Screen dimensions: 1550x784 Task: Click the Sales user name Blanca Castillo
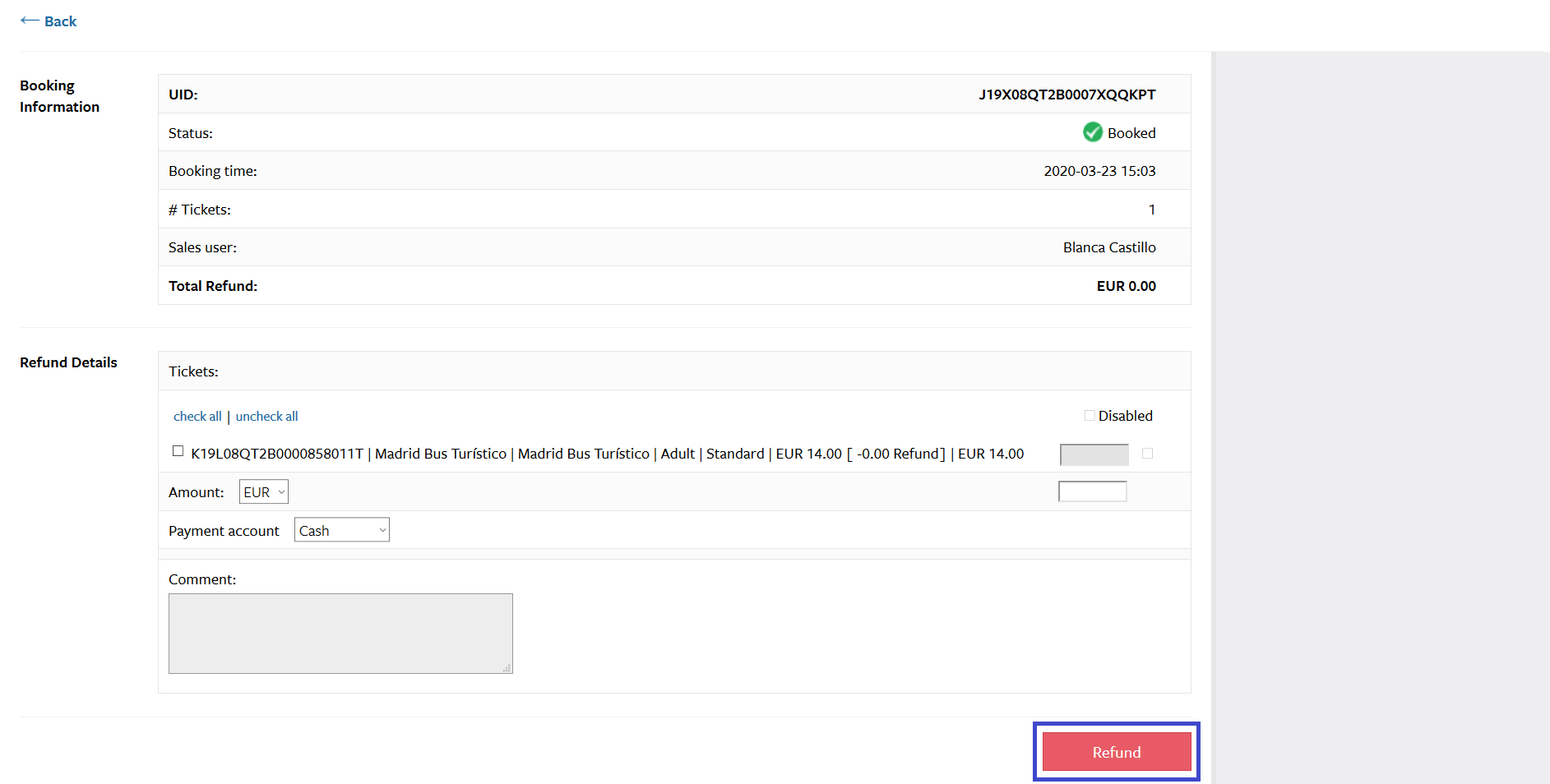1108,247
